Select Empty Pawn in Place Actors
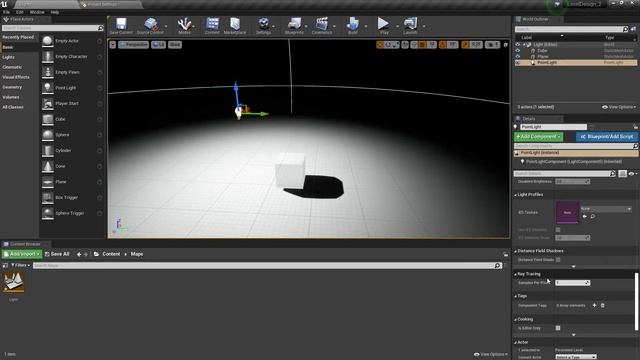 tap(72, 72)
